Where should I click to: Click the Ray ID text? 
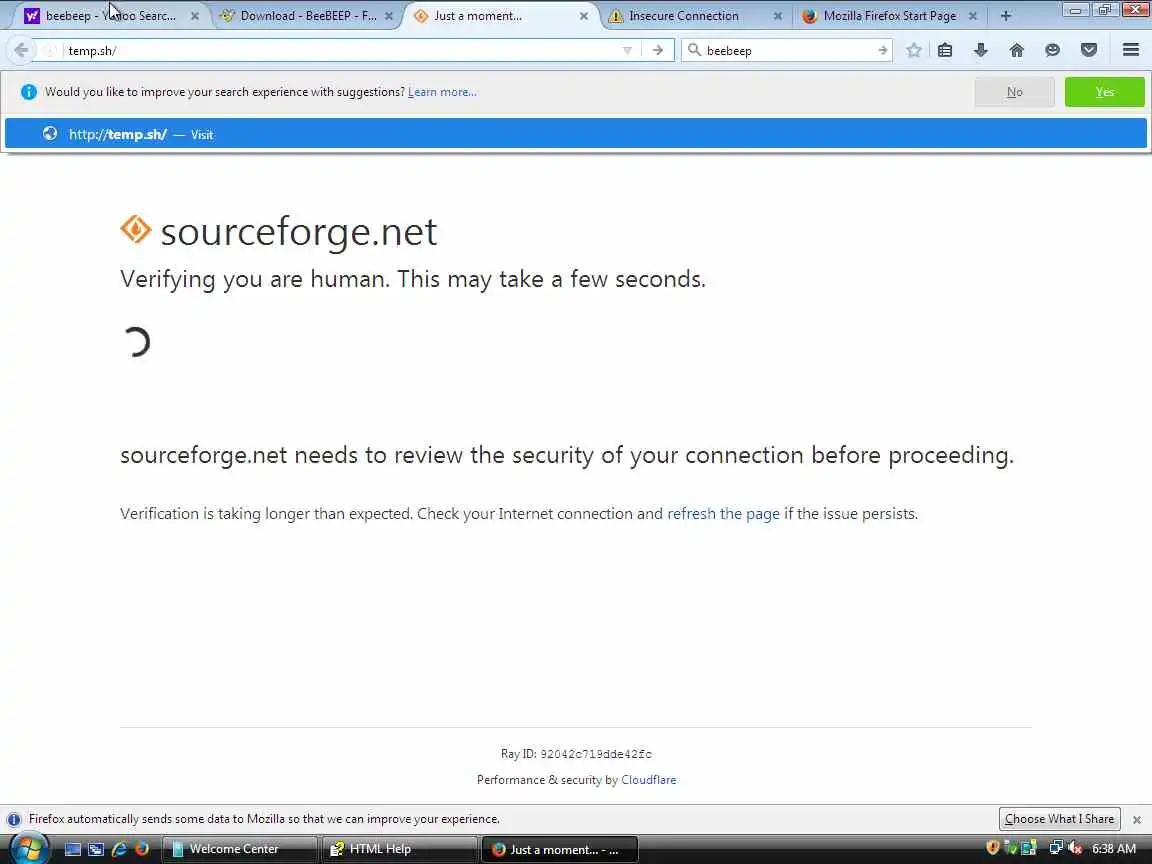tap(576, 754)
